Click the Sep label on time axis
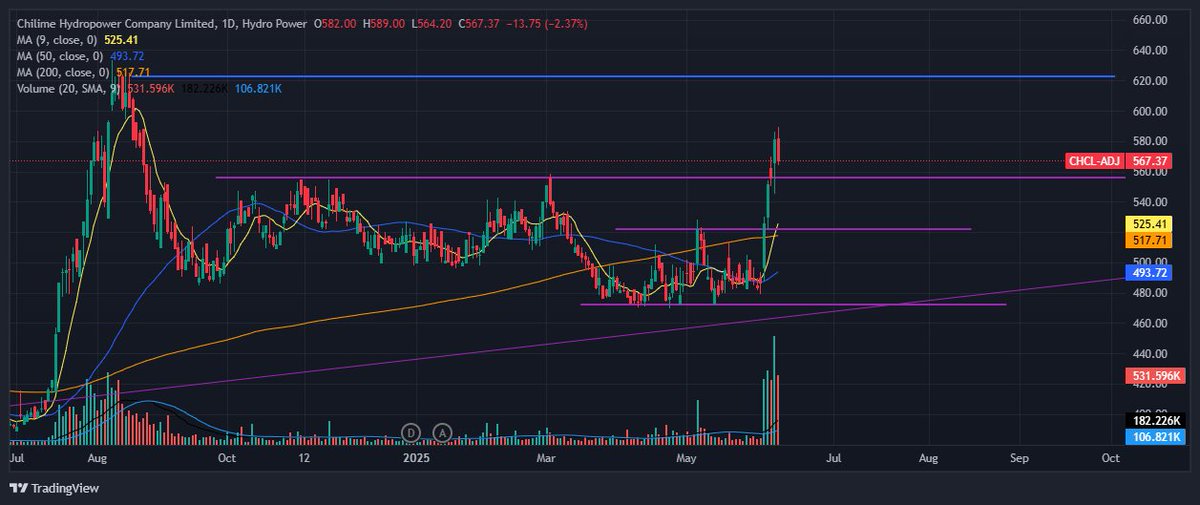The image size is (1200, 505). tap(1019, 457)
